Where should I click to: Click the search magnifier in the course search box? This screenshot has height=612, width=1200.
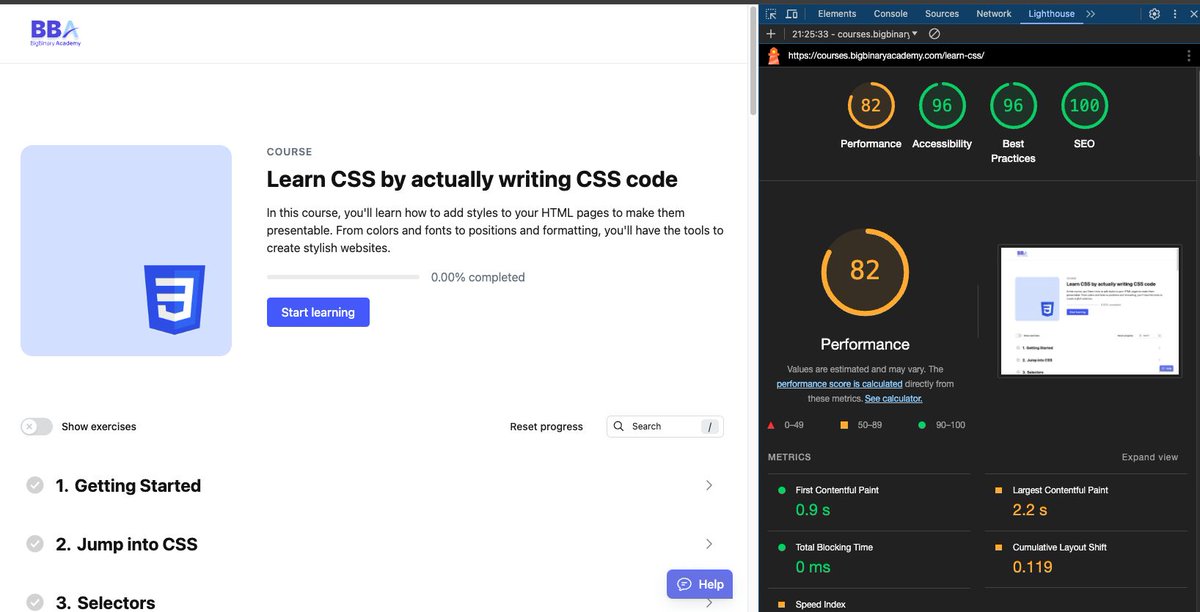pos(620,426)
